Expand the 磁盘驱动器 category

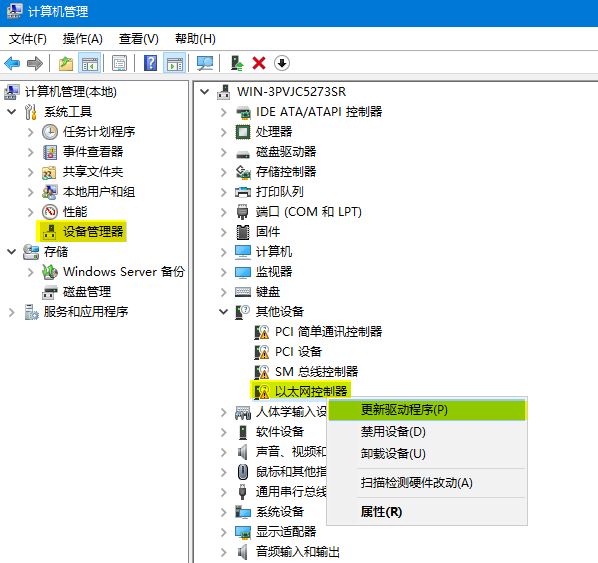223,152
